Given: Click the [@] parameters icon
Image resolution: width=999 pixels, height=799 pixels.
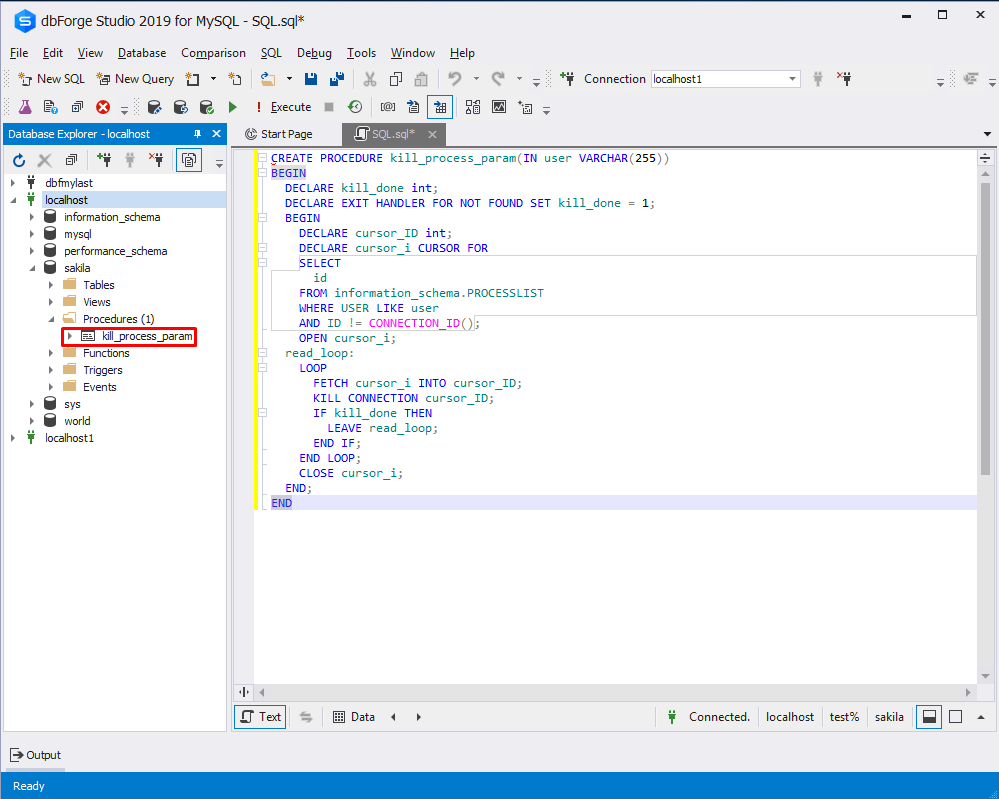Looking at the screenshot, I should click(387, 107).
